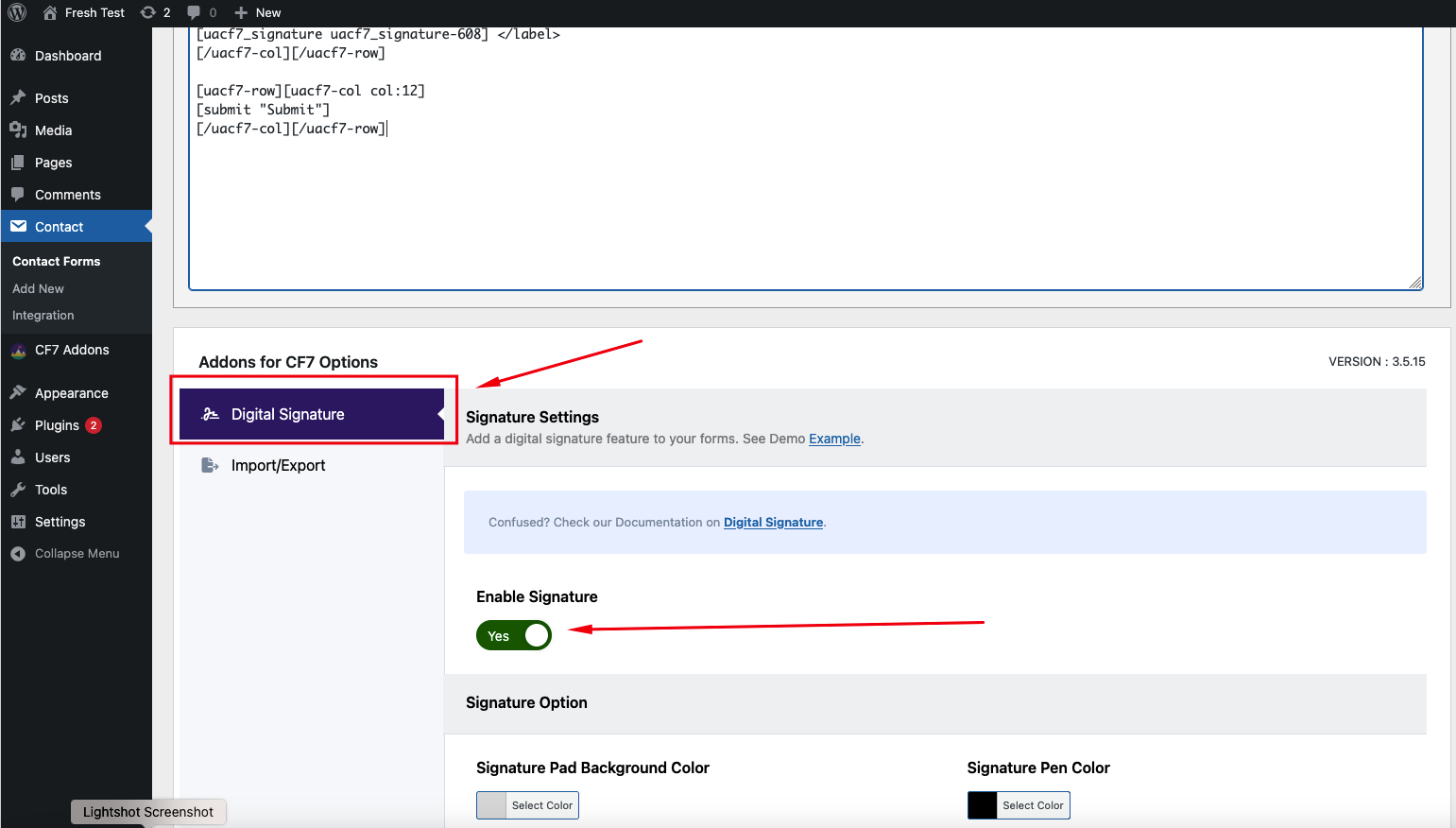Click the Import/Export file icon
The height and width of the screenshot is (828, 1456).
(x=210, y=465)
